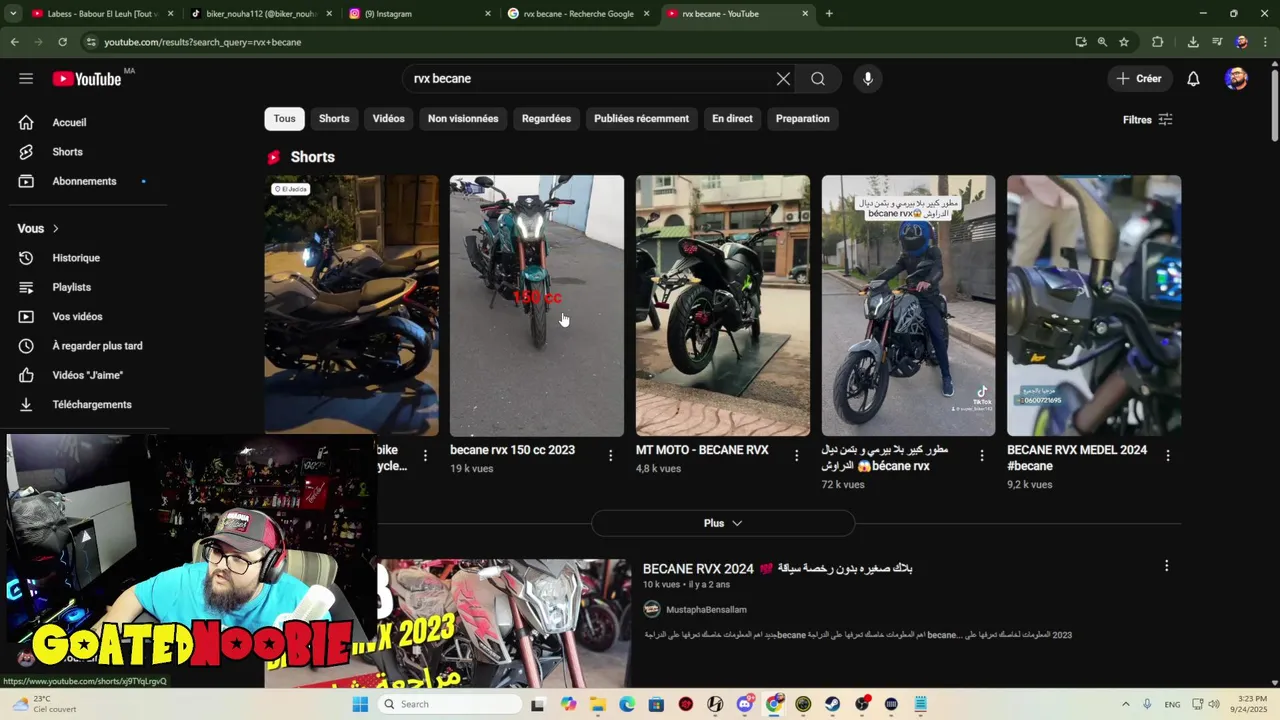Screen dimensions: 1280x720
Task: Select the Vidéos filter chip
Action: coord(388,119)
